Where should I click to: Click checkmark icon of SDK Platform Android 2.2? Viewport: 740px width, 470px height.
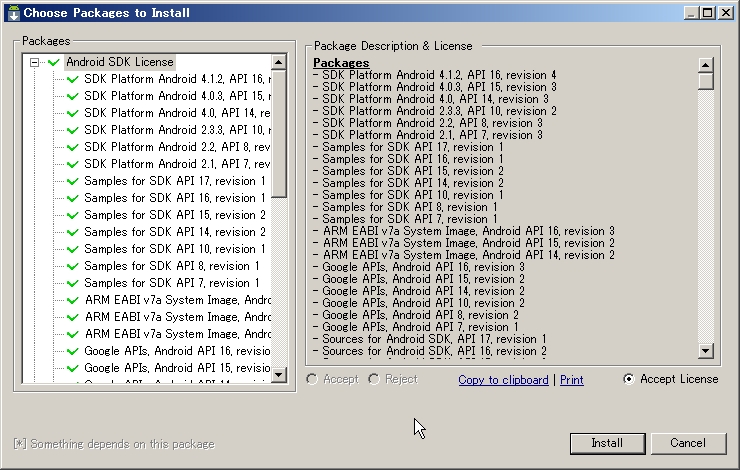[73, 147]
